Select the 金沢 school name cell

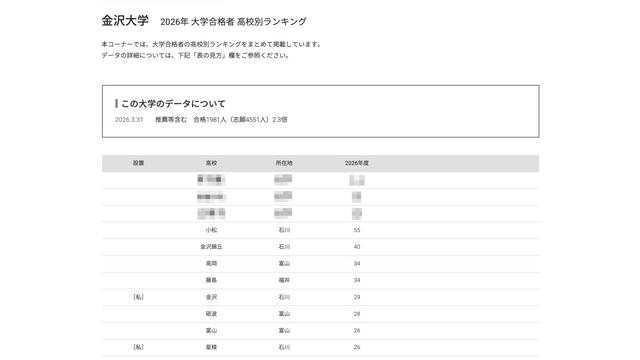(x=211, y=297)
